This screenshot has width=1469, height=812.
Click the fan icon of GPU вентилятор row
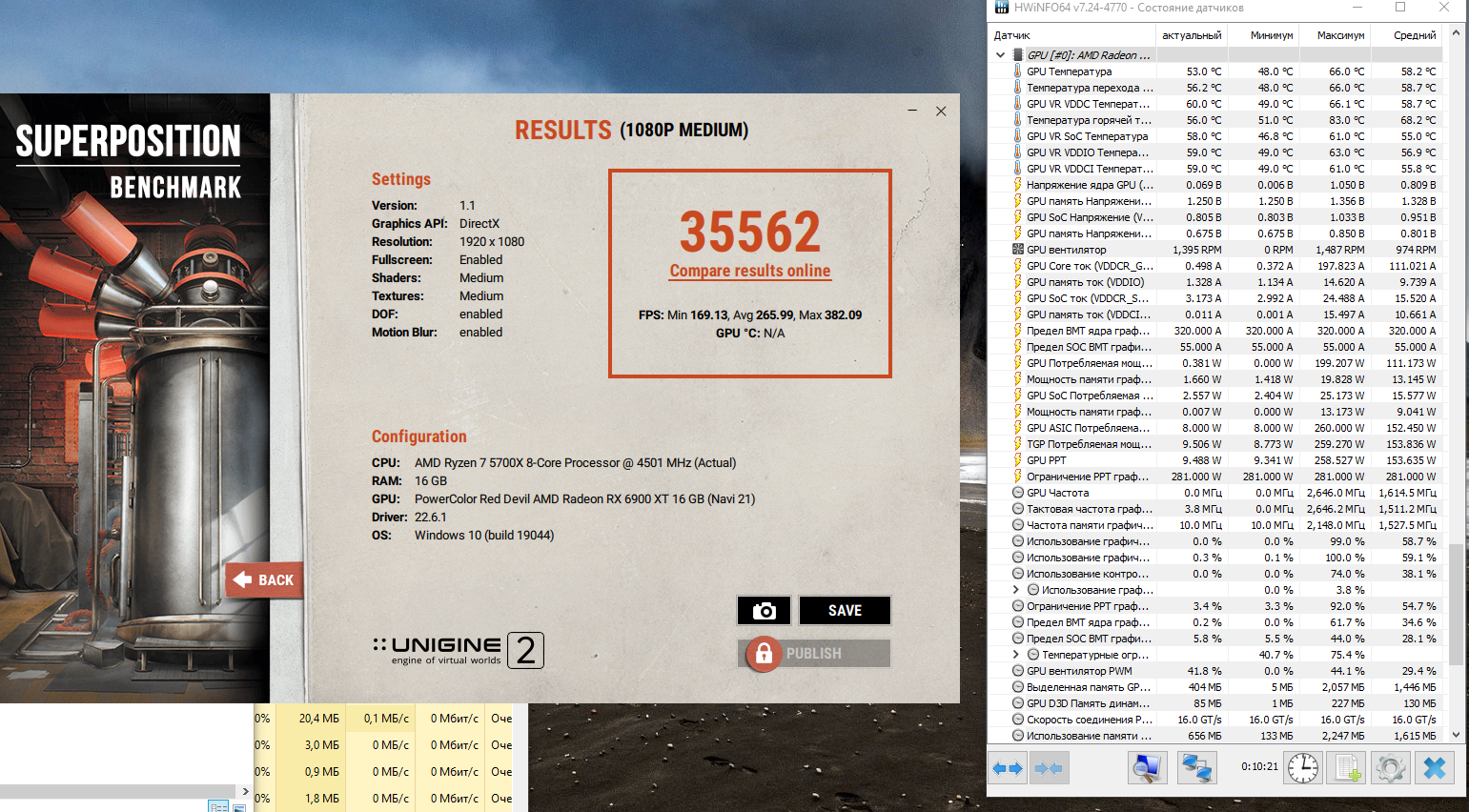click(1017, 250)
